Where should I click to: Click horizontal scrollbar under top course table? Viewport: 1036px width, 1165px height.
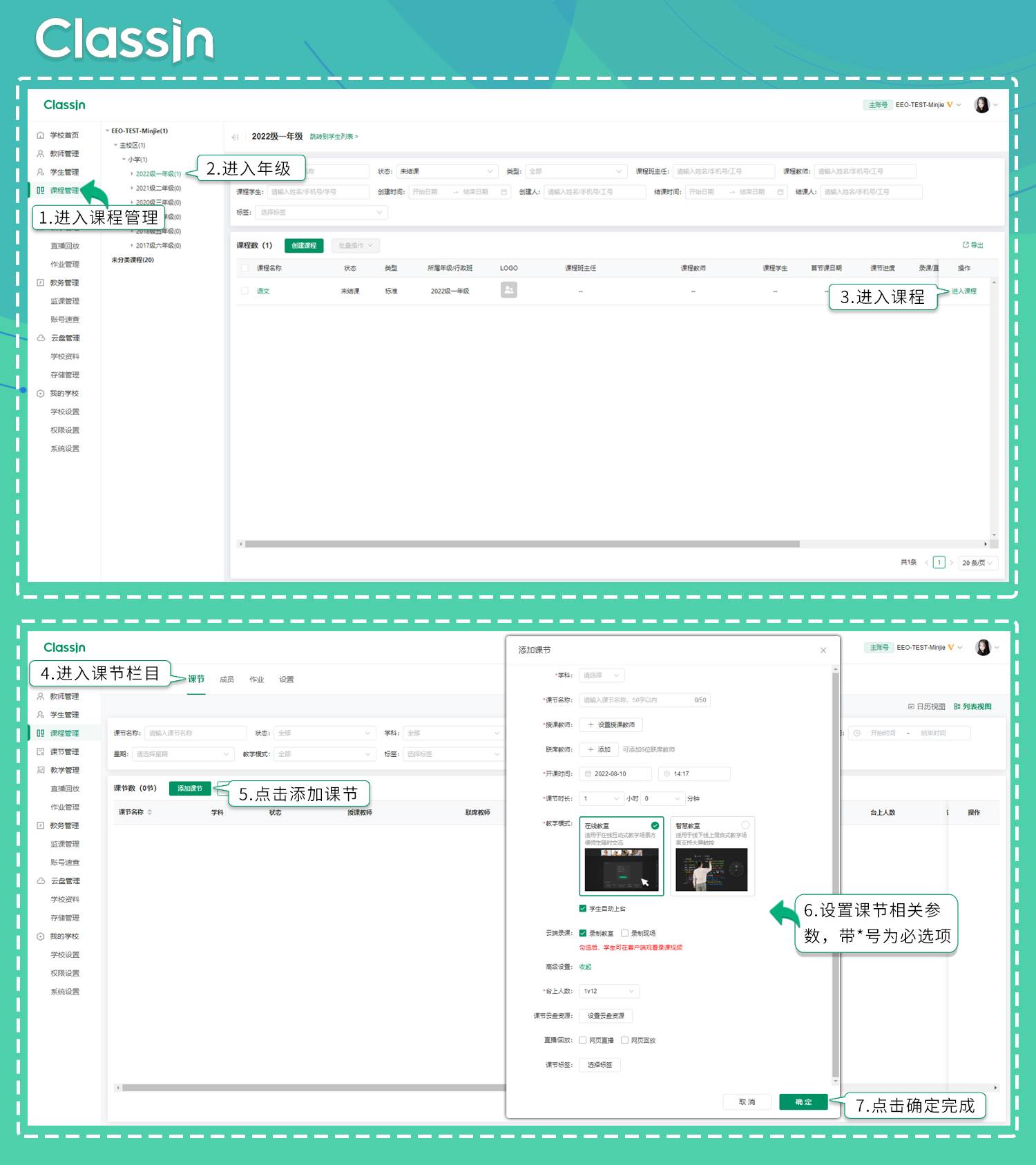tap(522, 544)
